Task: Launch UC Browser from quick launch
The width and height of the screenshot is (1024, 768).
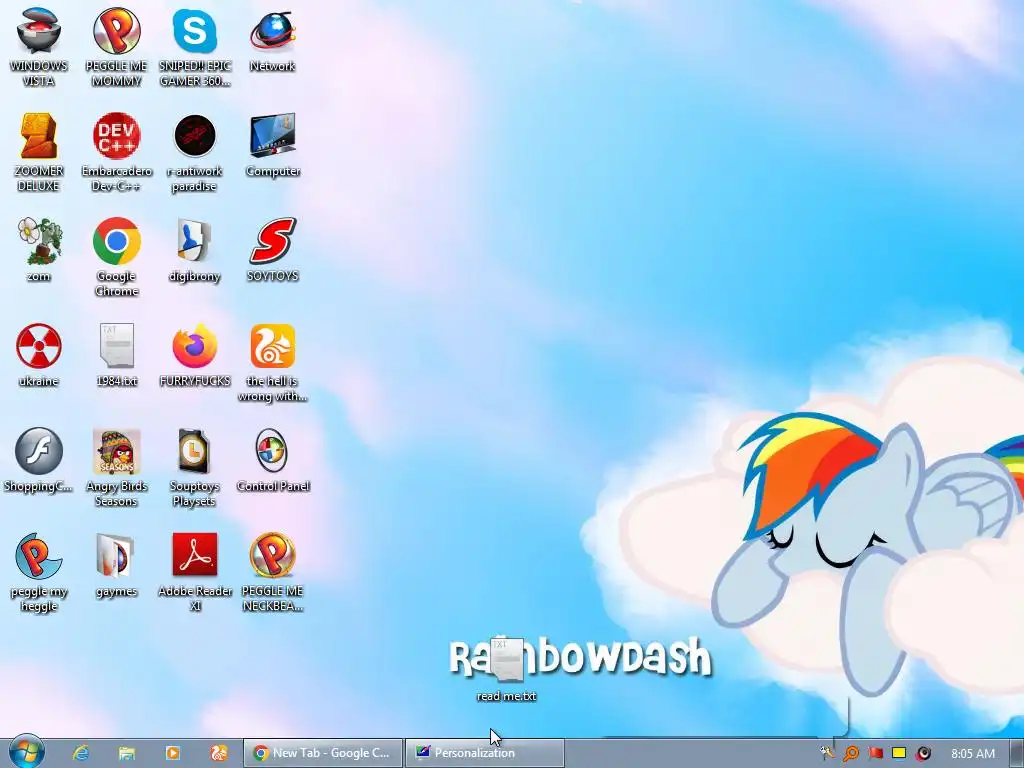Action: tap(219, 753)
